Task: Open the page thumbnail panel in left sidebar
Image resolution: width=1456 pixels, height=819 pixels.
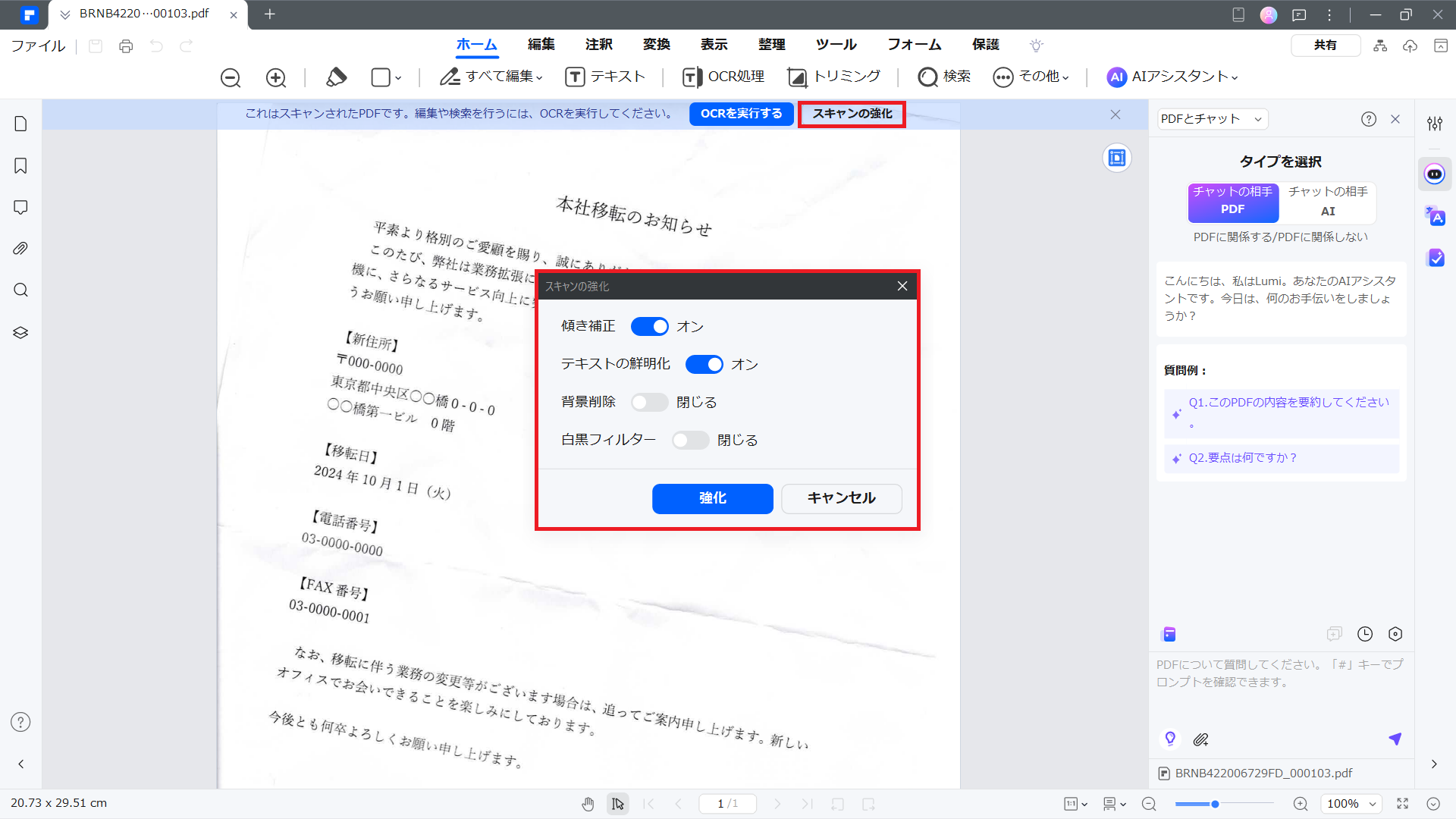Action: pyautogui.click(x=20, y=123)
